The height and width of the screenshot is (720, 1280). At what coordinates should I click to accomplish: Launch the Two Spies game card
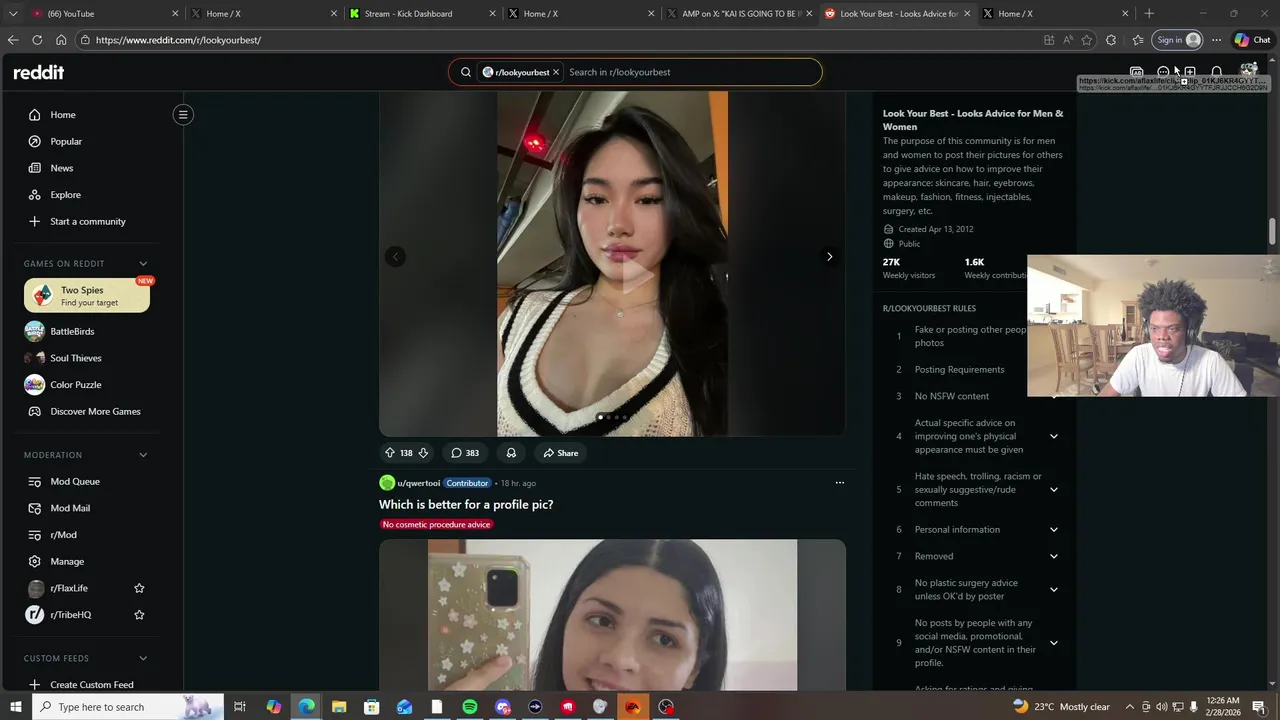(87, 296)
